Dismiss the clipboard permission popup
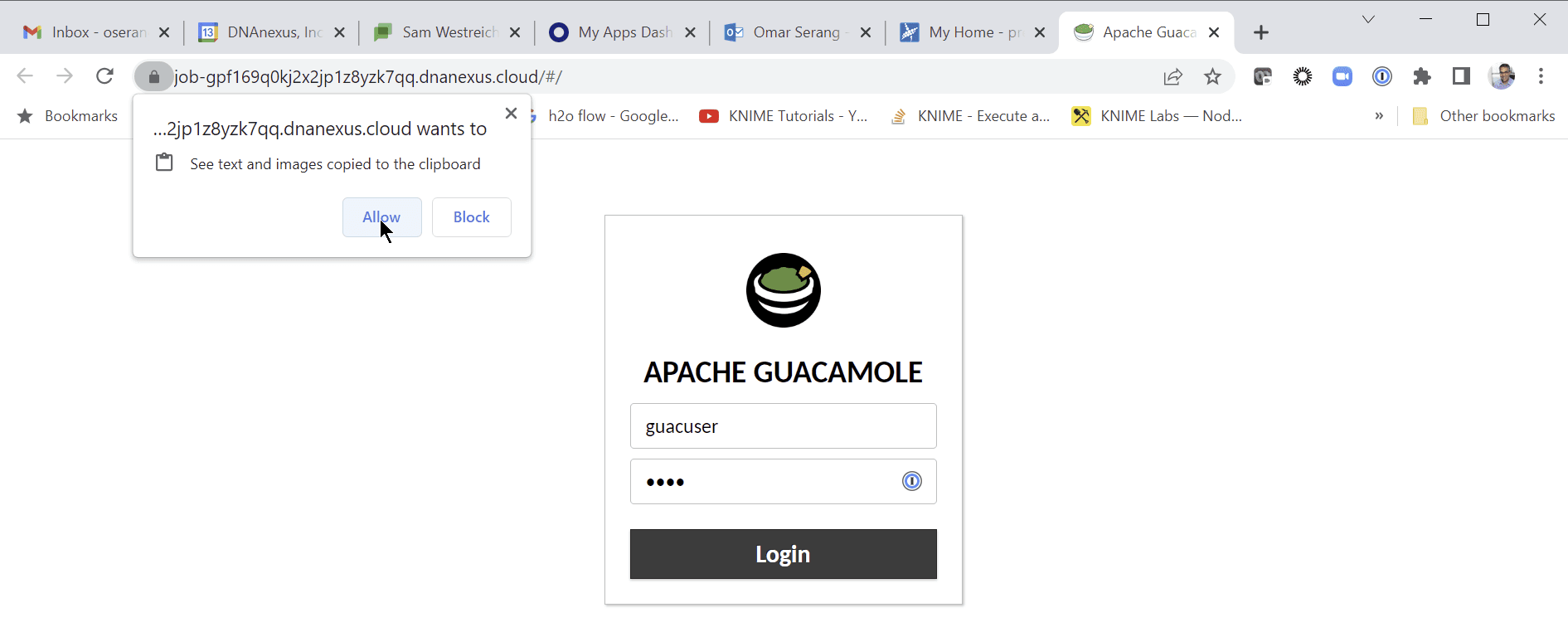 (x=511, y=114)
